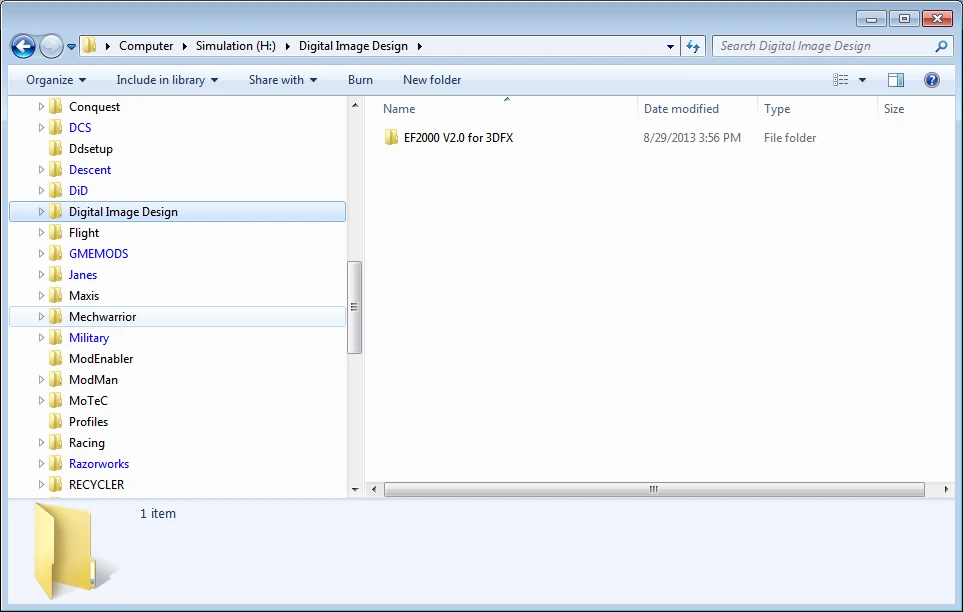Open the Organize menu

click(56, 80)
